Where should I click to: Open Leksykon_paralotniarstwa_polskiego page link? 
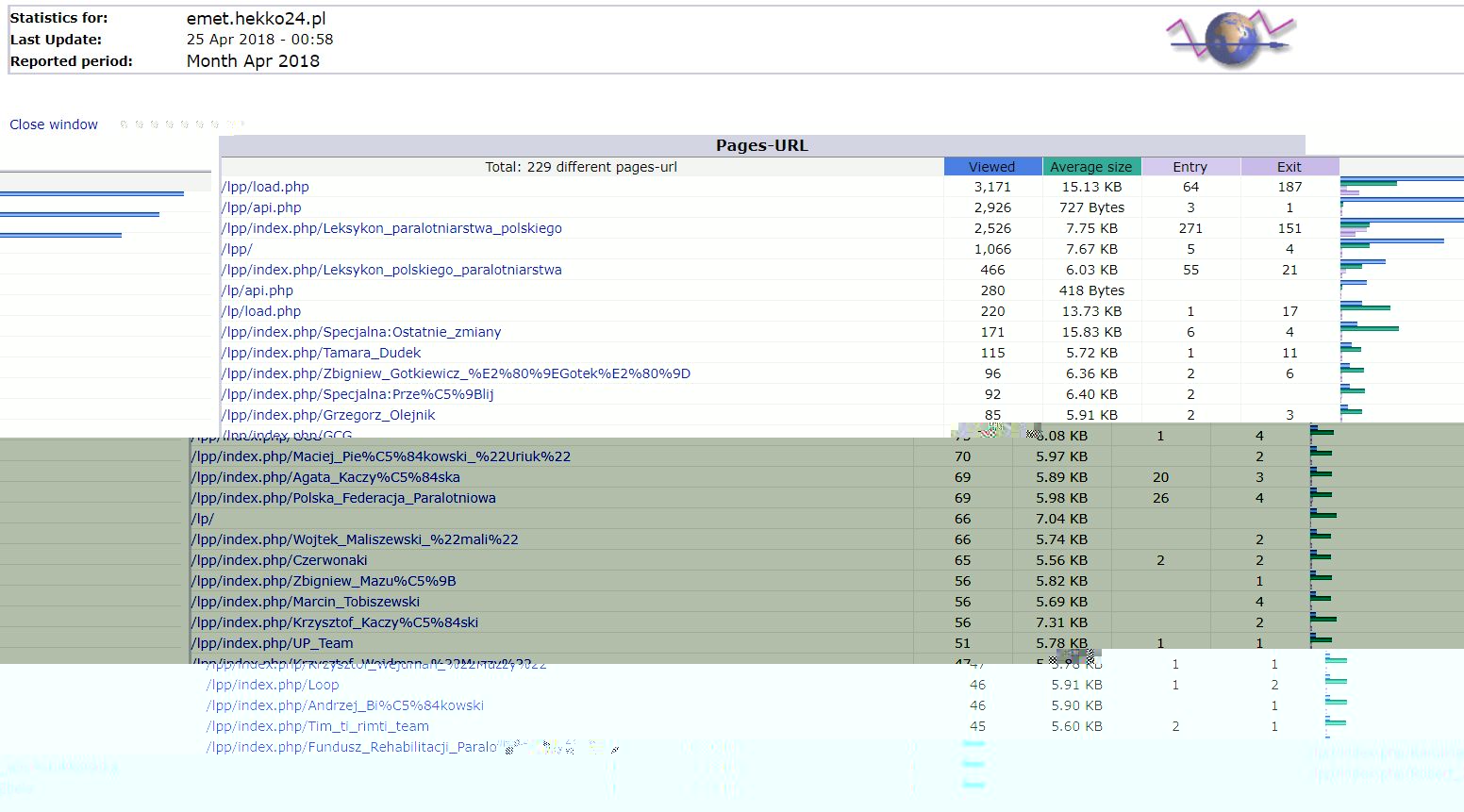(x=391, y=228)
